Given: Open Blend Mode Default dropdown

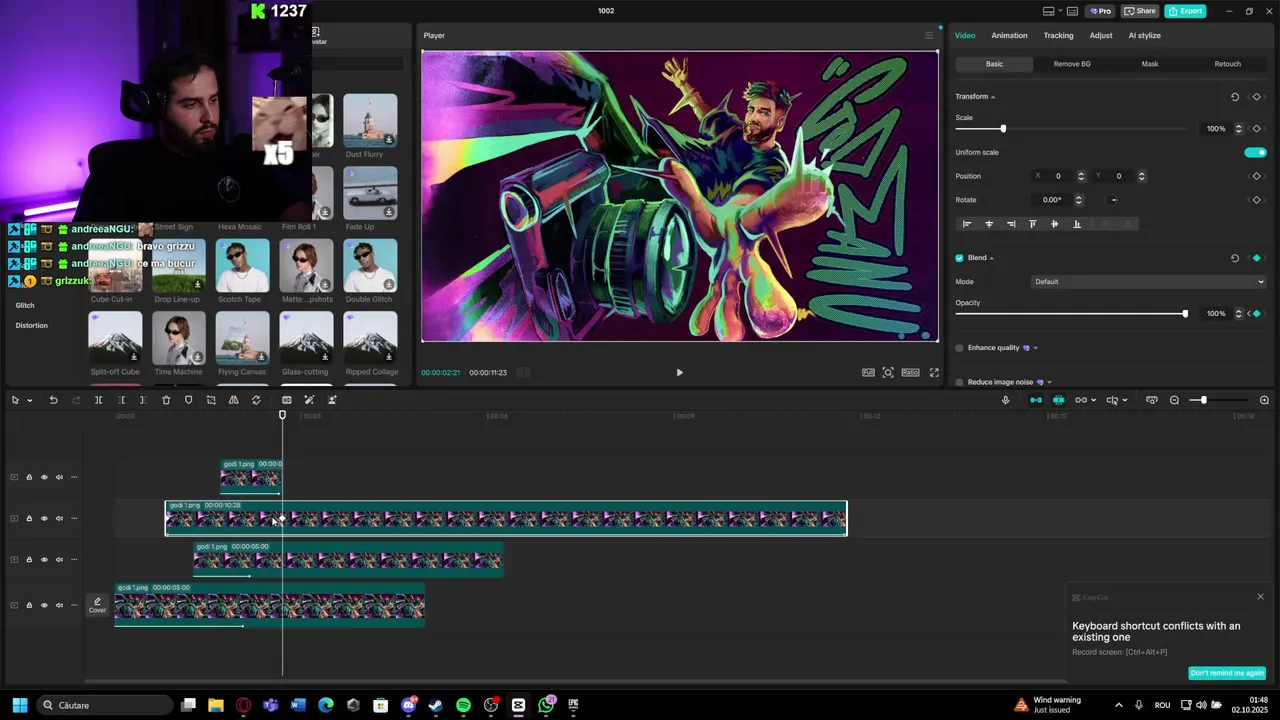Looking at the screenshot, I should point(1148,282).
